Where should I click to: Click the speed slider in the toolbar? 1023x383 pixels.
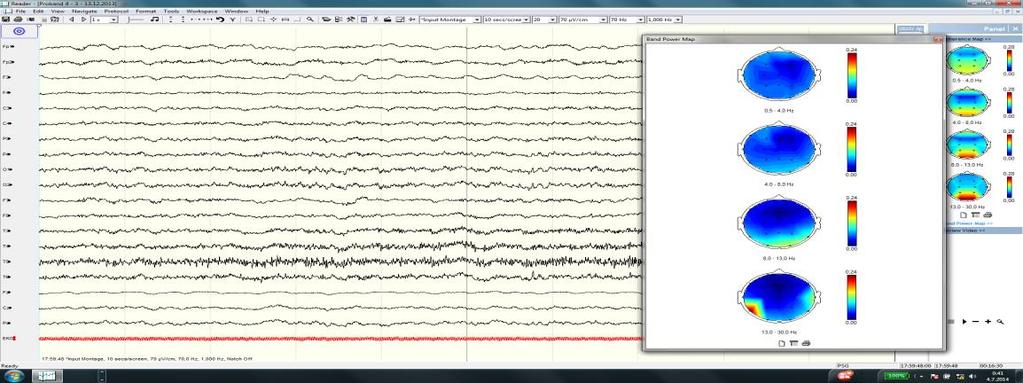pyautogui.click(x=137, y=20)
